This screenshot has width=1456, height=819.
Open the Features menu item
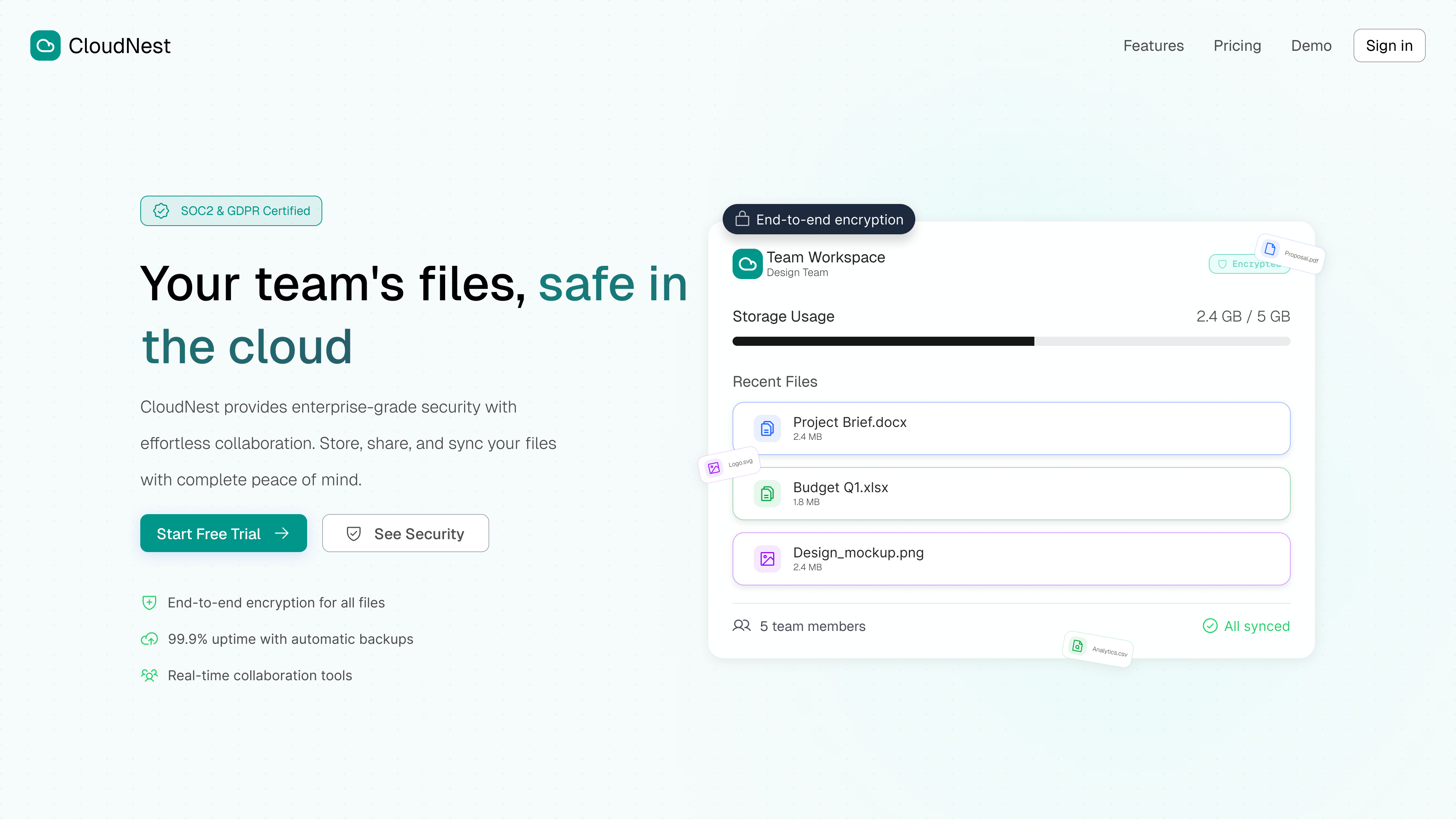(1153, 45)
